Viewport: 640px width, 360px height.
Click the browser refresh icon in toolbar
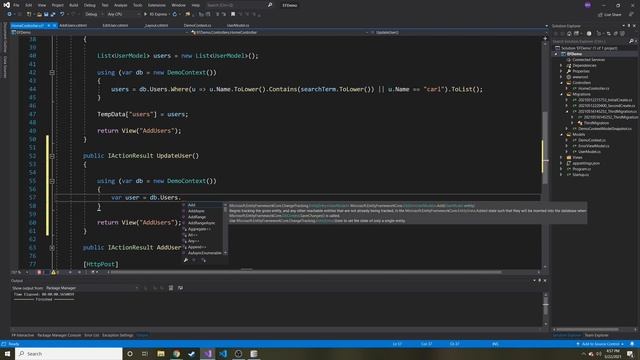click(x=175, y=14)
